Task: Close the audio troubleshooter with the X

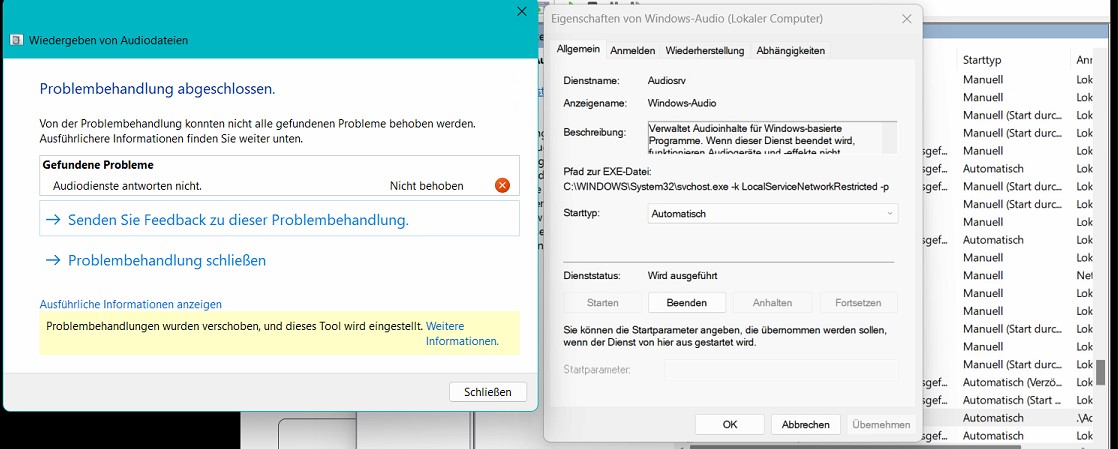Action: 522,11
